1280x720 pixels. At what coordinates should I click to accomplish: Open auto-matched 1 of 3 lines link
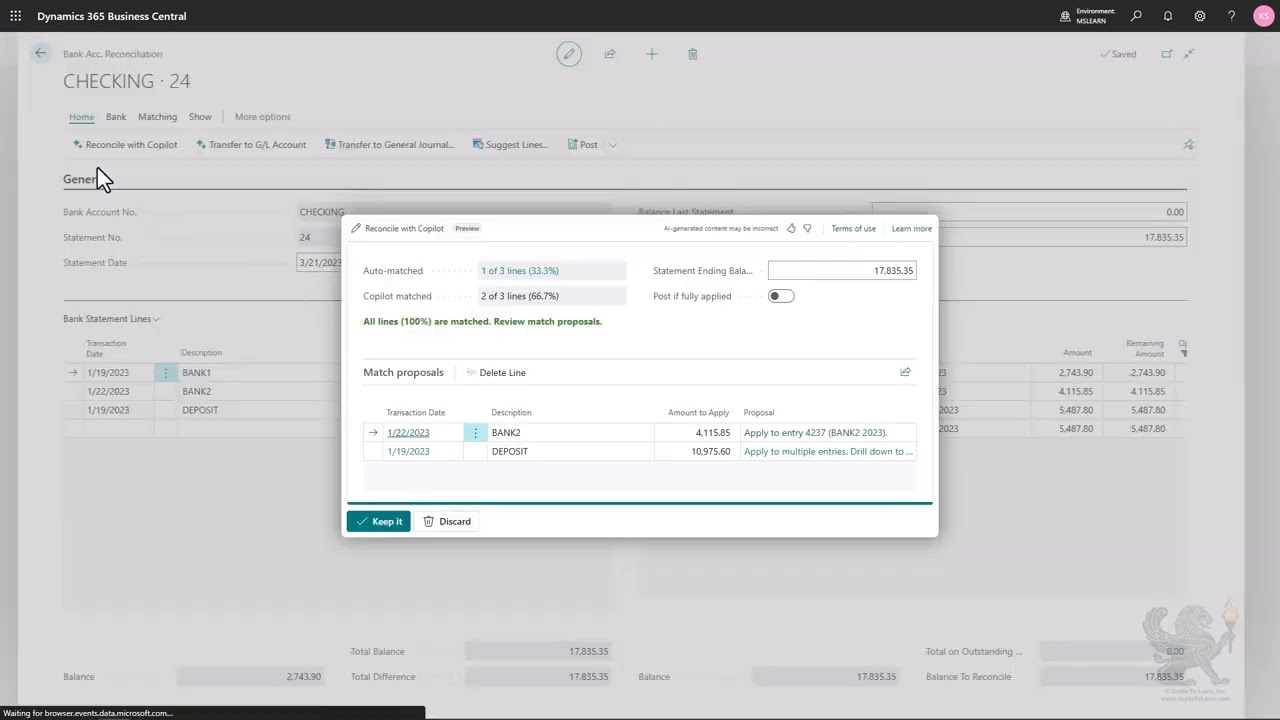pyautogui.click(x=519, y=271)
